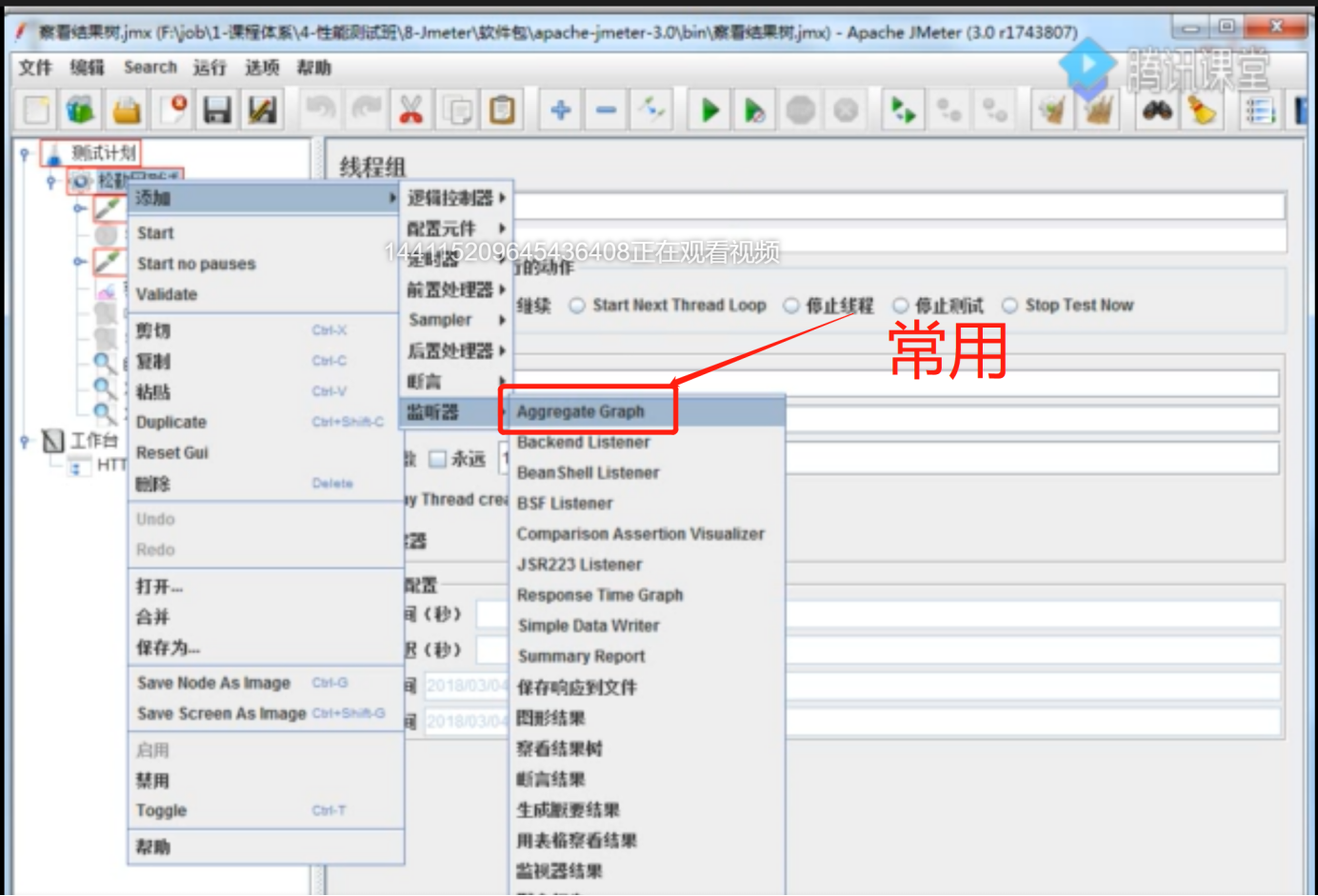Open the Function Helper list icon
1318x896 pixels.
click(x=1260, y=110)
